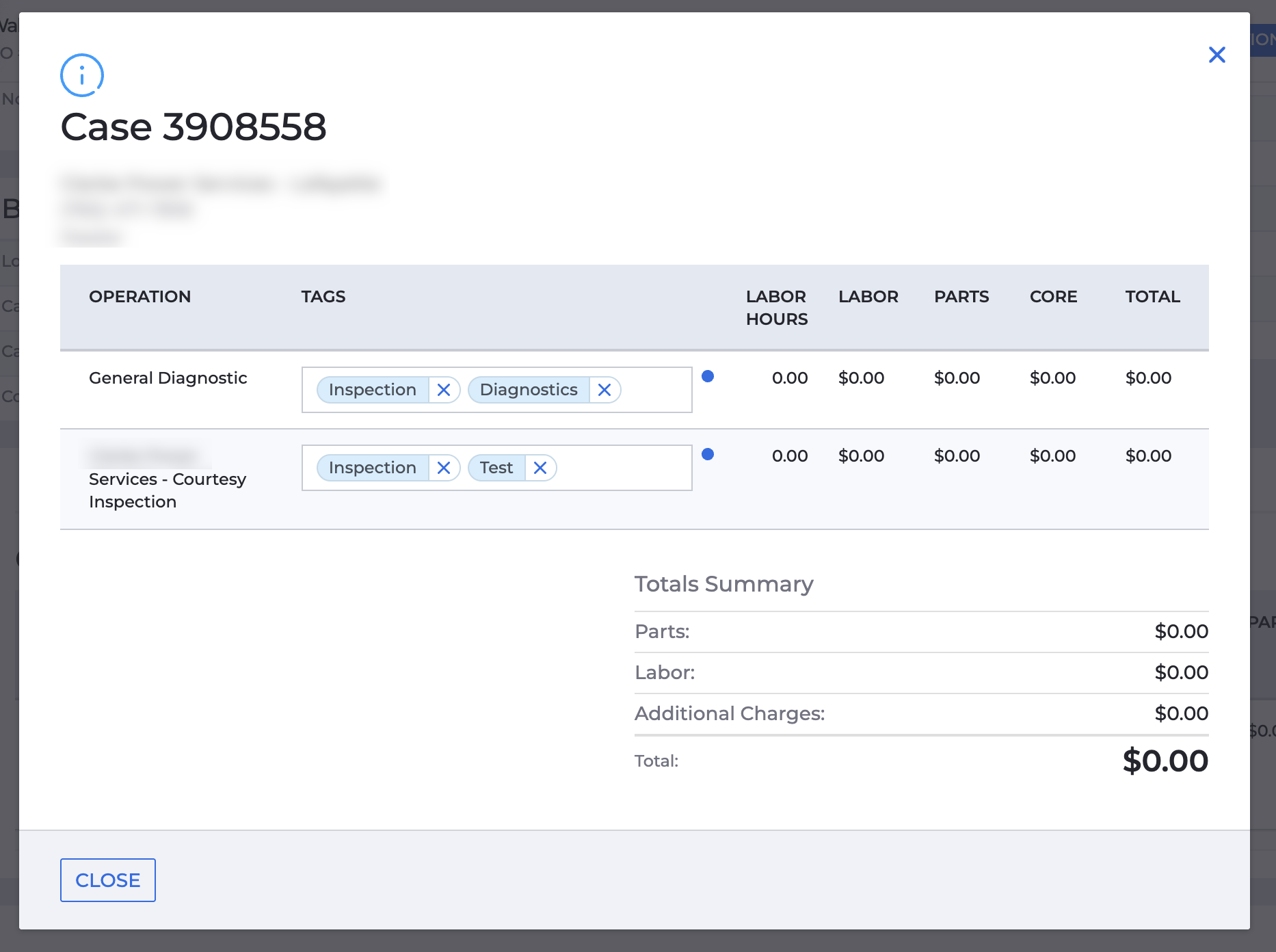Remove the Diagnostics tag from General Diagnostic
This screenshot has height=952, width=1276.
point(604,389)
